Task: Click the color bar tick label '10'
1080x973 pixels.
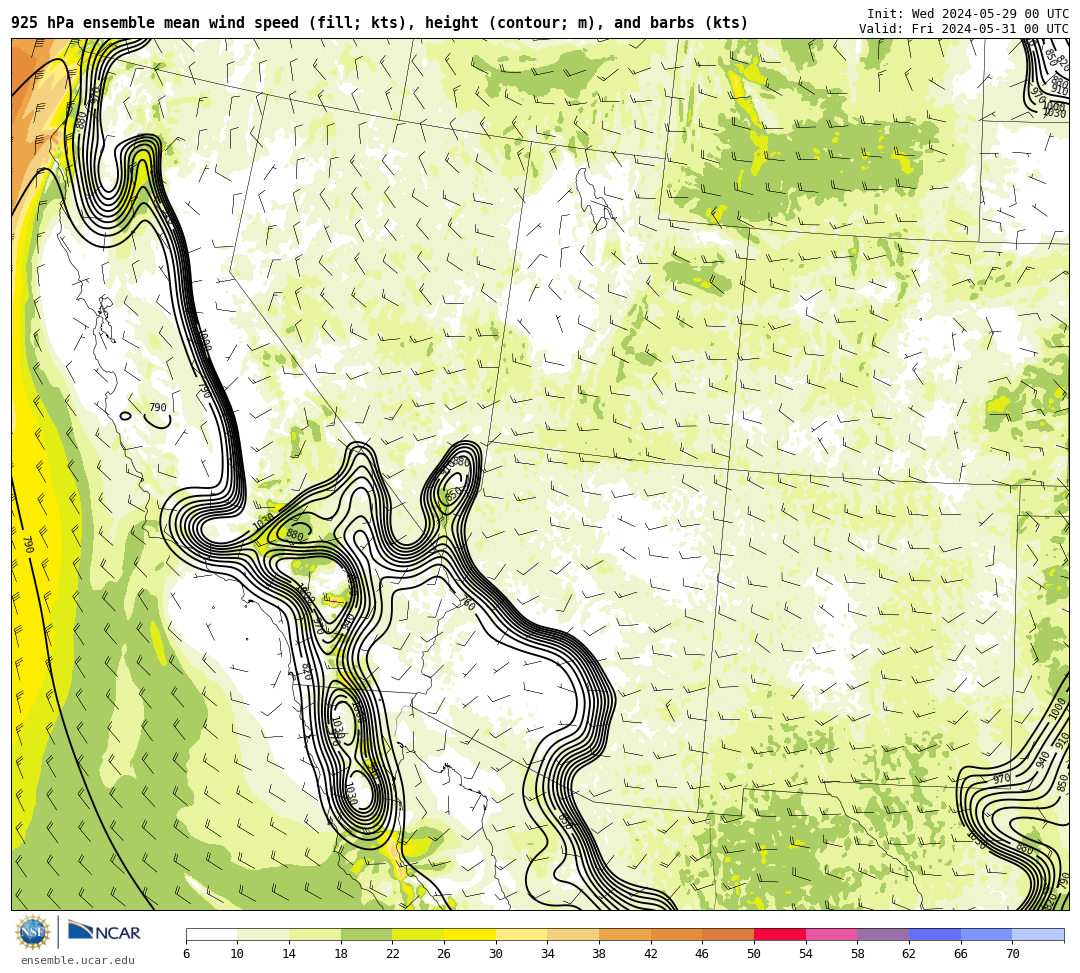Action: click(x=238, y=954)
